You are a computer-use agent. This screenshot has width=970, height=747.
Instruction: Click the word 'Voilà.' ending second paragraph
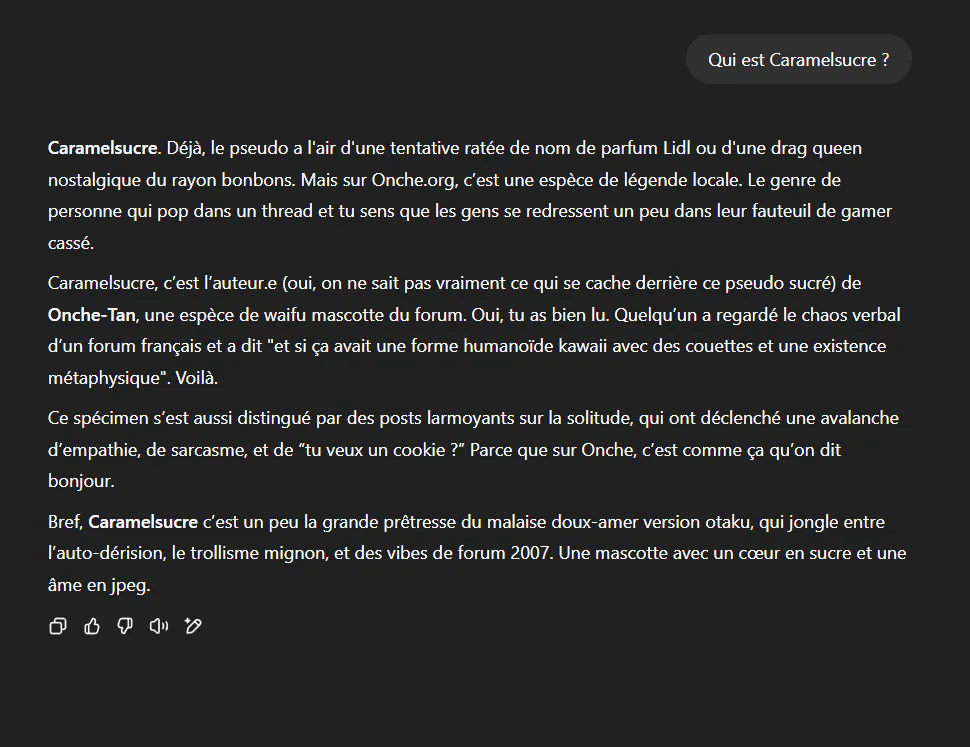[x=197, y=378]
